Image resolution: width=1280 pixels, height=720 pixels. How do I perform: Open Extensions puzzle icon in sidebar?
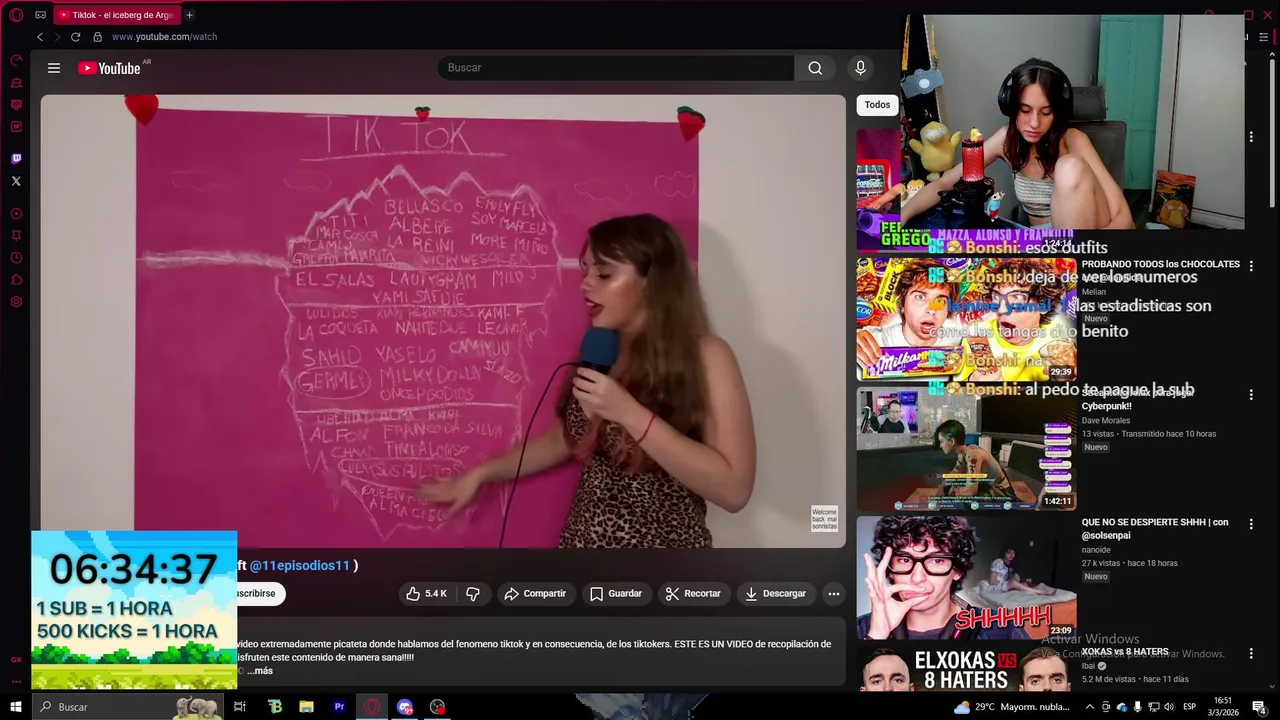16,280
